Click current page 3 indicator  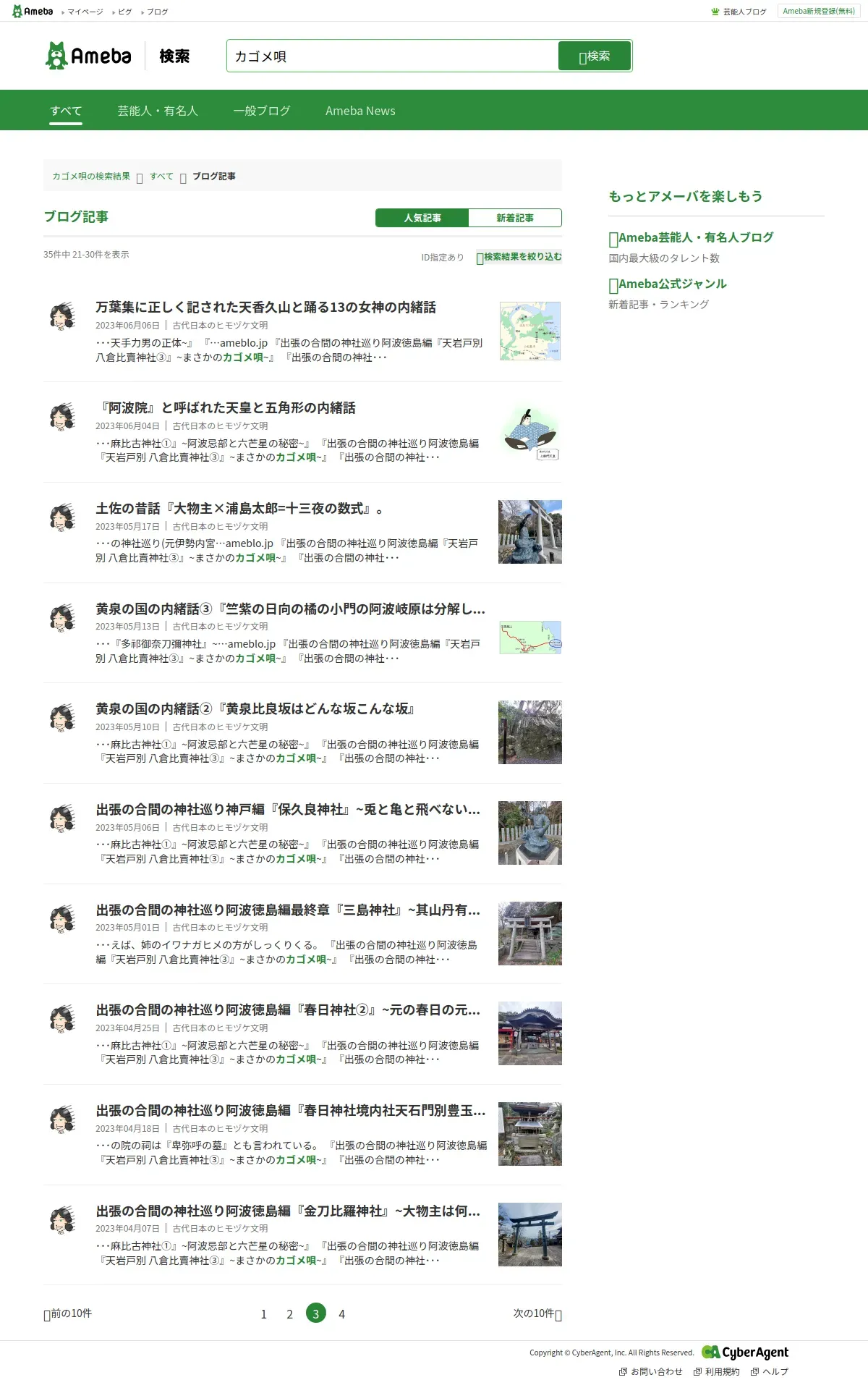point(316,1313)
